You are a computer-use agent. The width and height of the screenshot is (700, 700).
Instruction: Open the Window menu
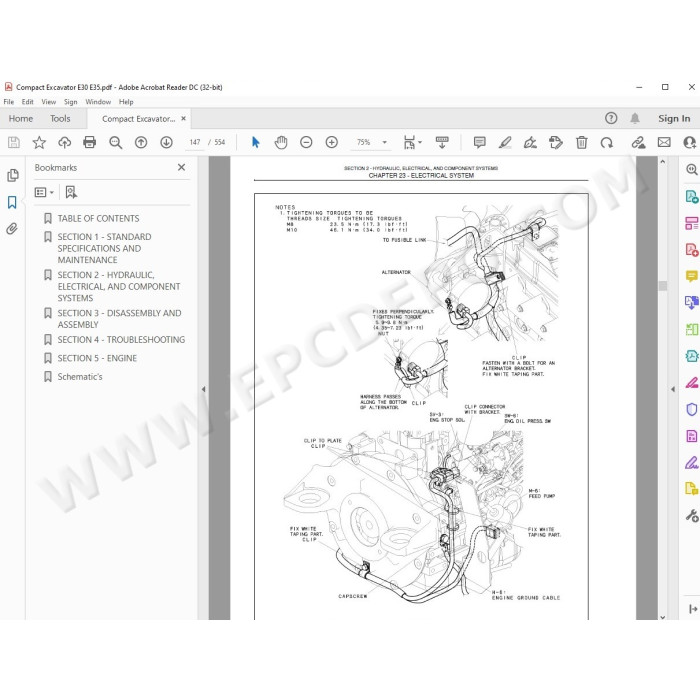pos(98,102)
